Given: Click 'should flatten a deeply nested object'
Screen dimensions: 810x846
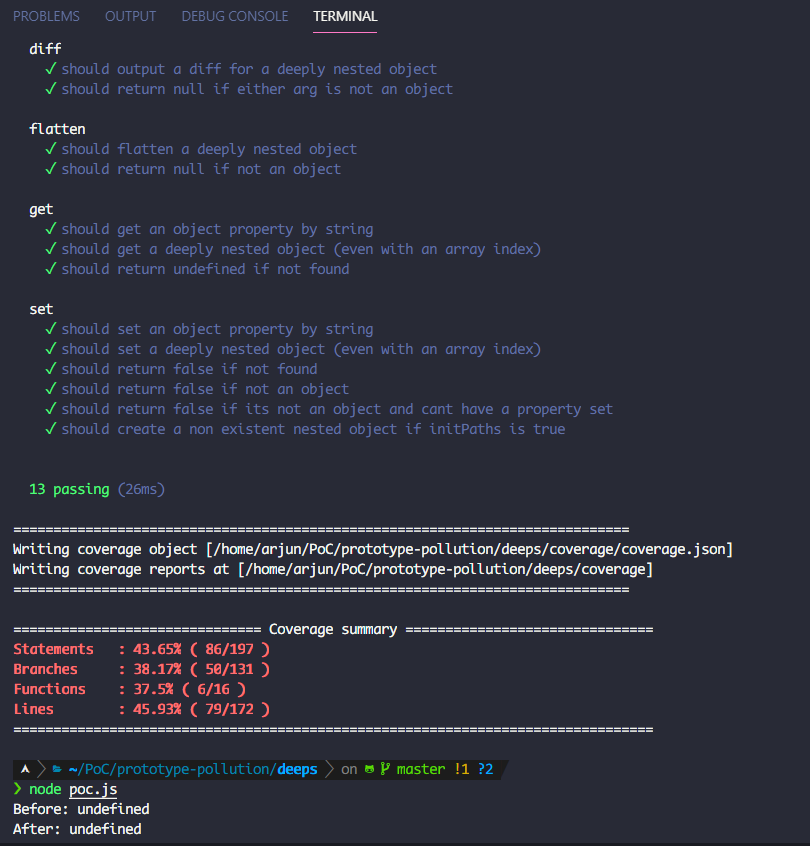Looking at the screenshot, I should click(x=209, y=149).
